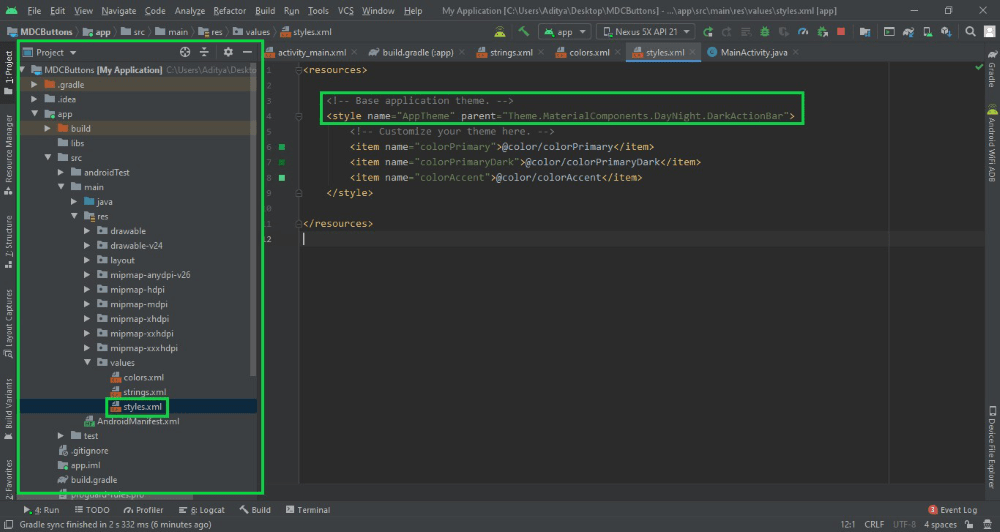Switch to the MainActivity.java tab
This screenshot has height=532, width=1000.
coord(744,52)
